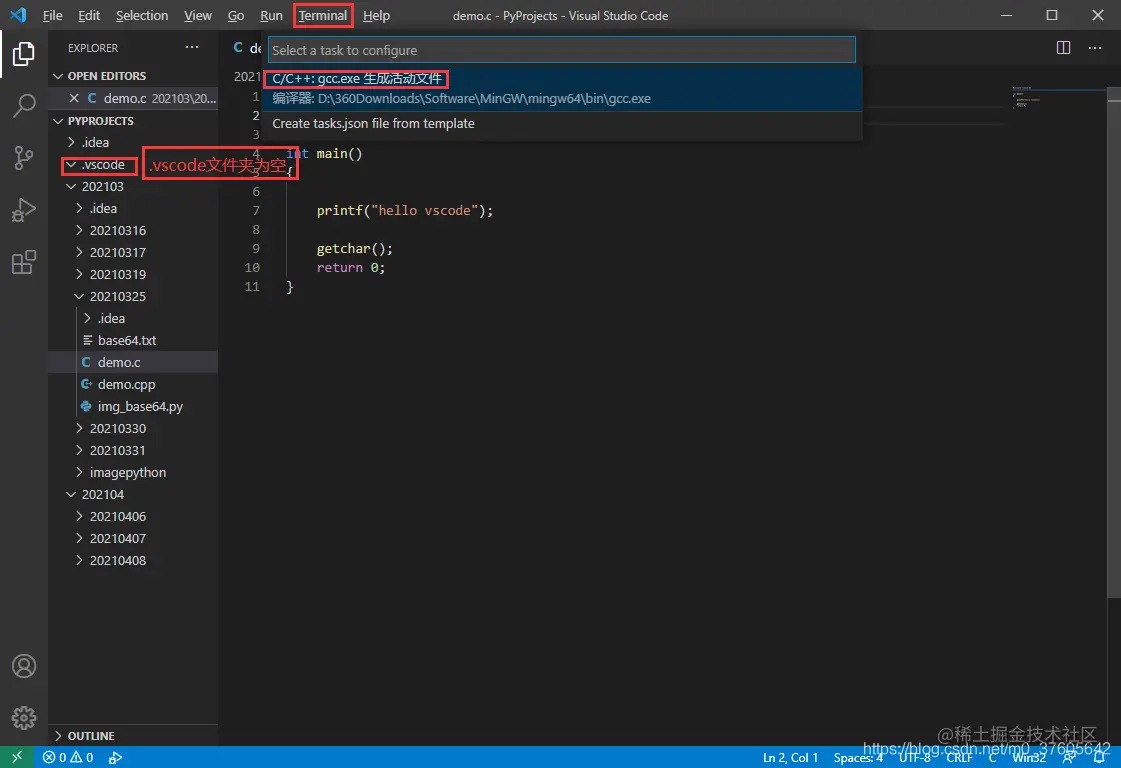Click Ln 2, Col 1 in status bar
Screen dimensions: 1121x768
pyautogui.click(x=790, y=757)
